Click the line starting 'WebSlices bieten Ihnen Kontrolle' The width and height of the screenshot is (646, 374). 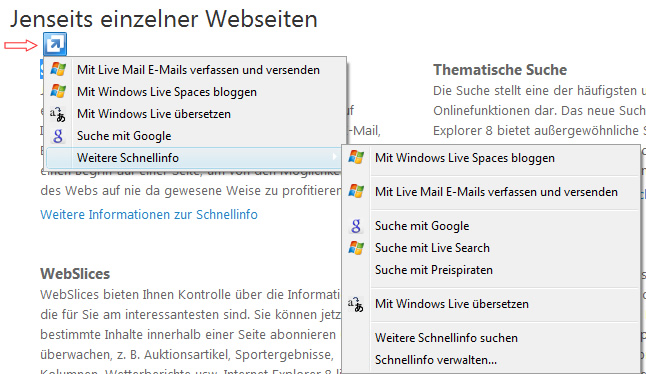pos(190,295)
